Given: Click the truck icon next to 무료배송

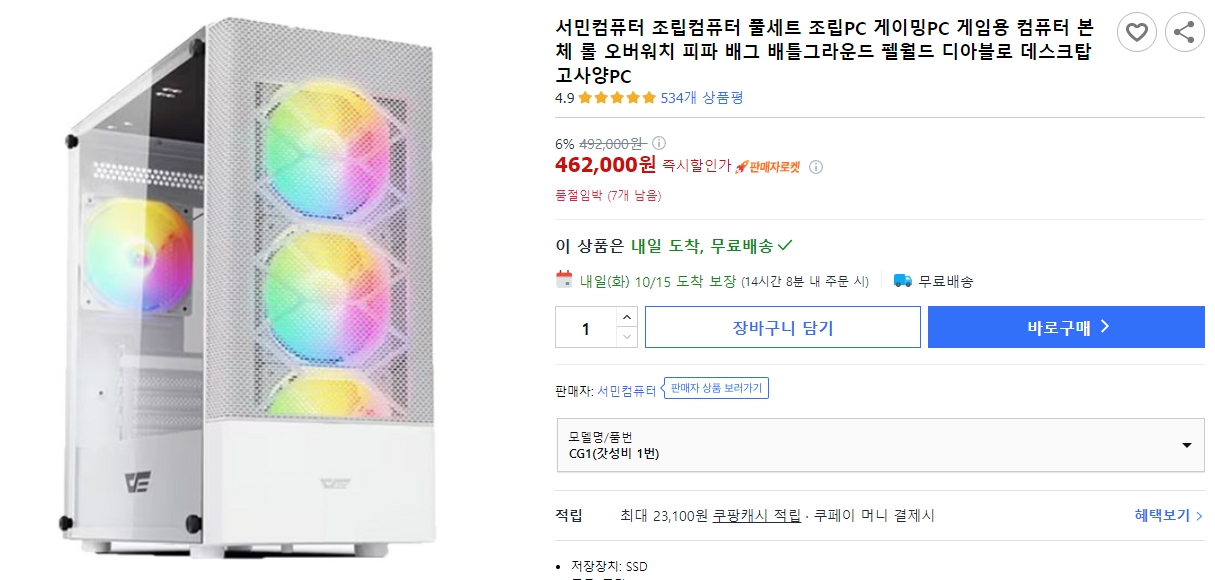Looking at the screenshot, I should pos(905,279).
